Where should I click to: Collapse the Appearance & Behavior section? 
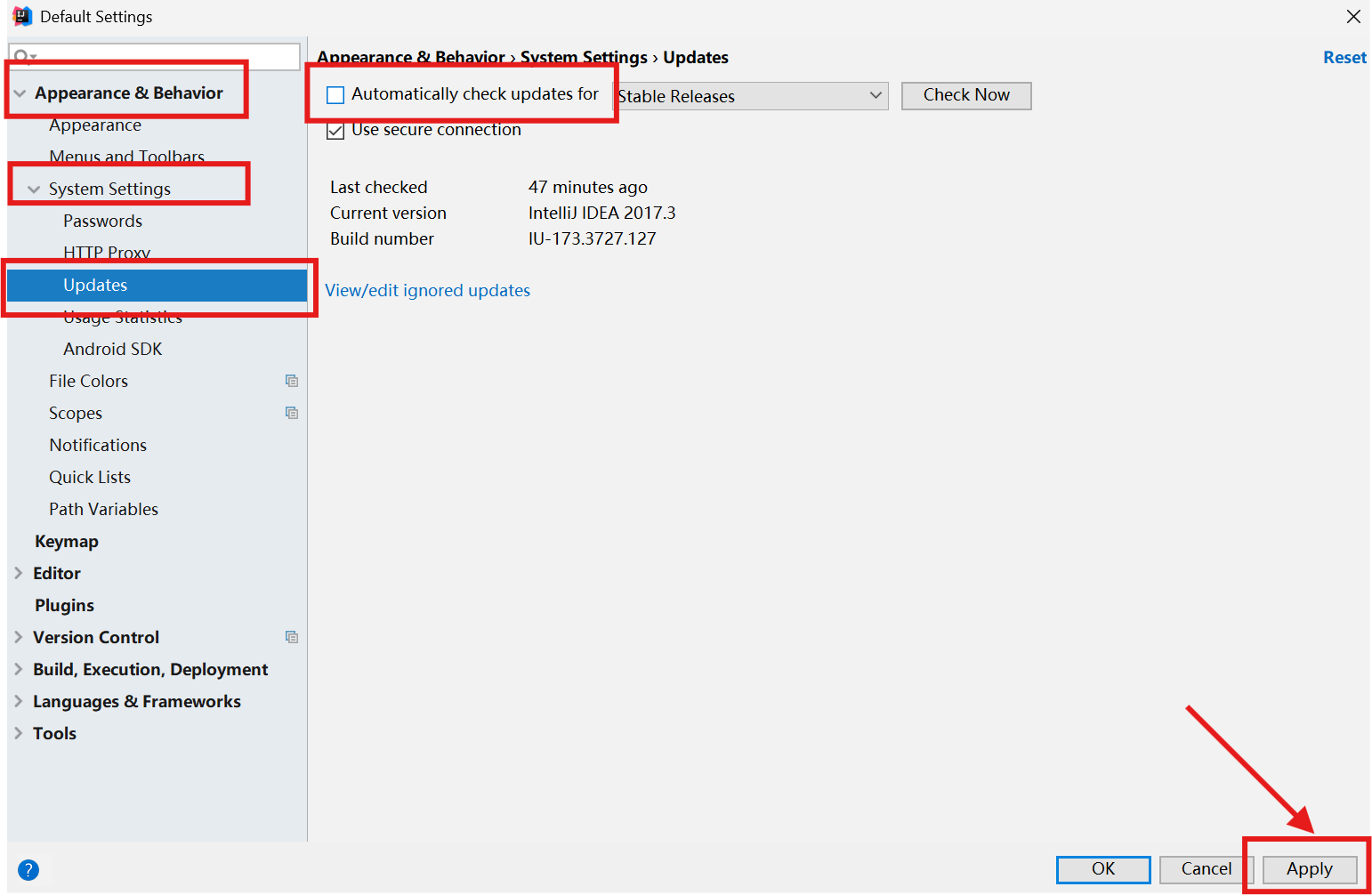[x=20, y=93]
